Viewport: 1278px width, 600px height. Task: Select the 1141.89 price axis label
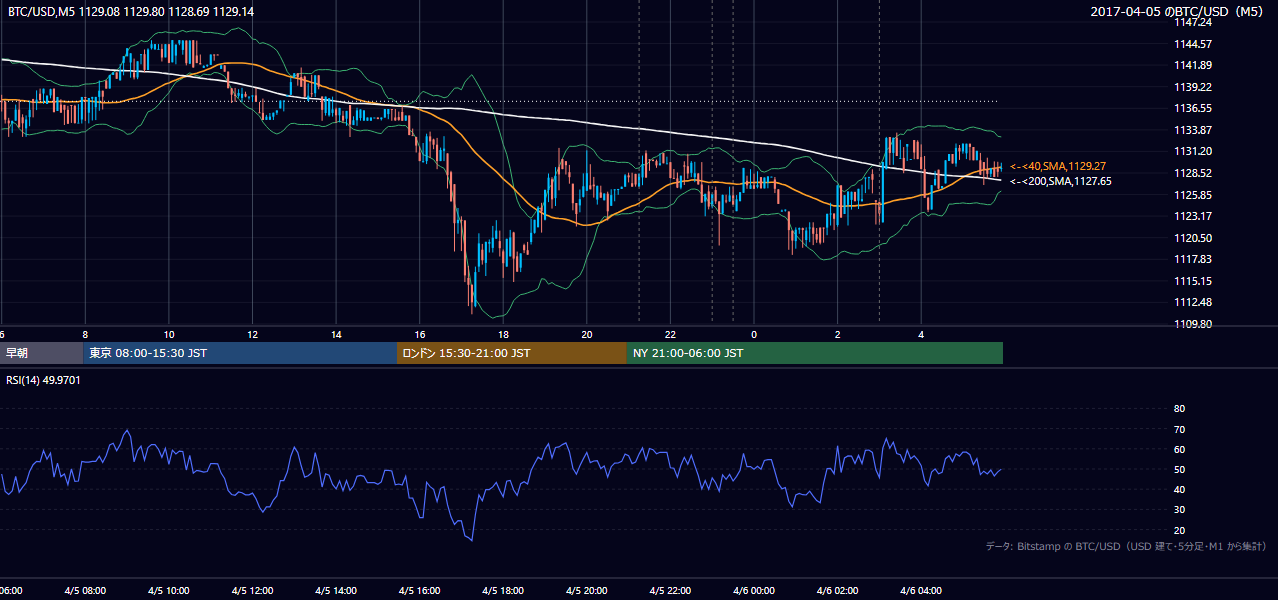click(x=1194, y=65)
